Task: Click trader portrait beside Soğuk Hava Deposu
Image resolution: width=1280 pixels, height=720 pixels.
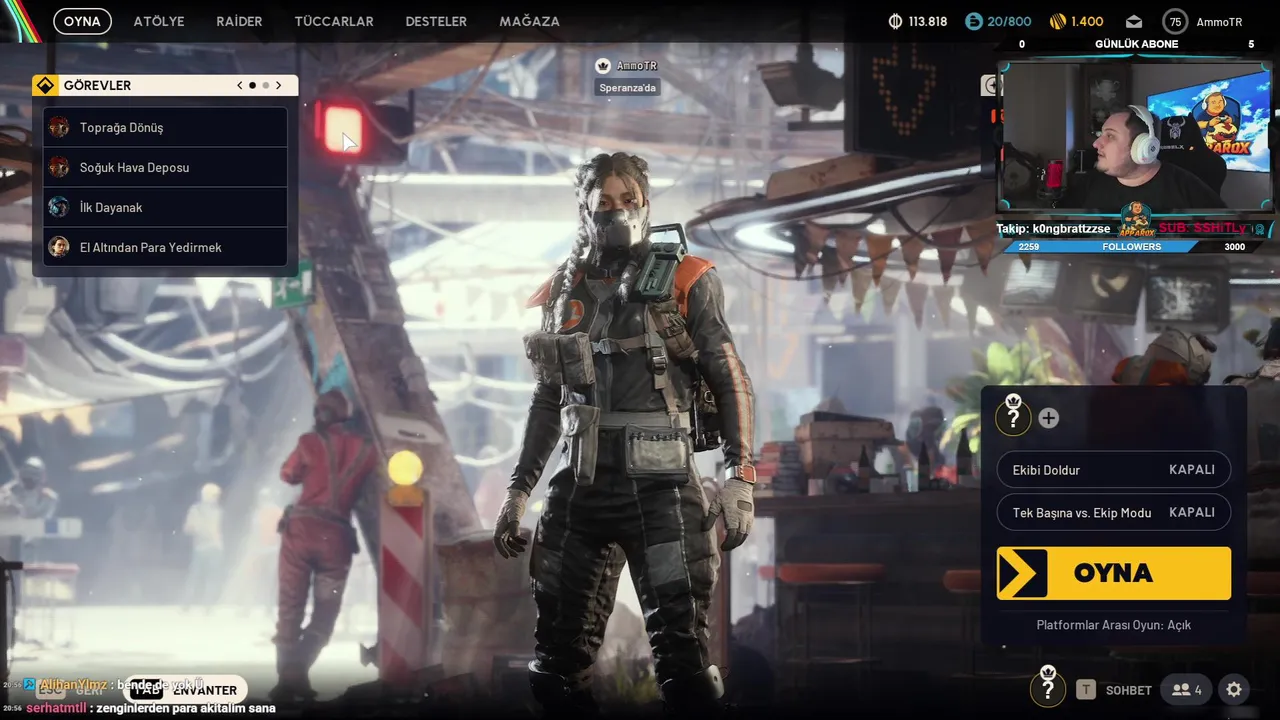Action: (59, 167)
